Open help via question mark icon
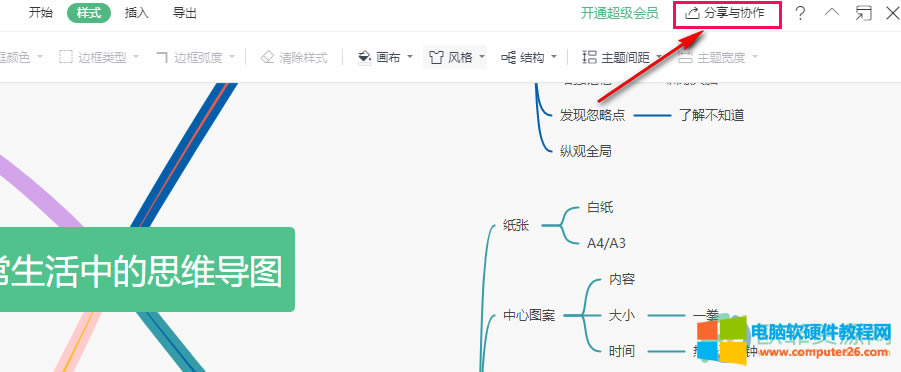Image resolution: width=901 pixels, height=372 pixels. pyautogui.click(x=800, y=14)
